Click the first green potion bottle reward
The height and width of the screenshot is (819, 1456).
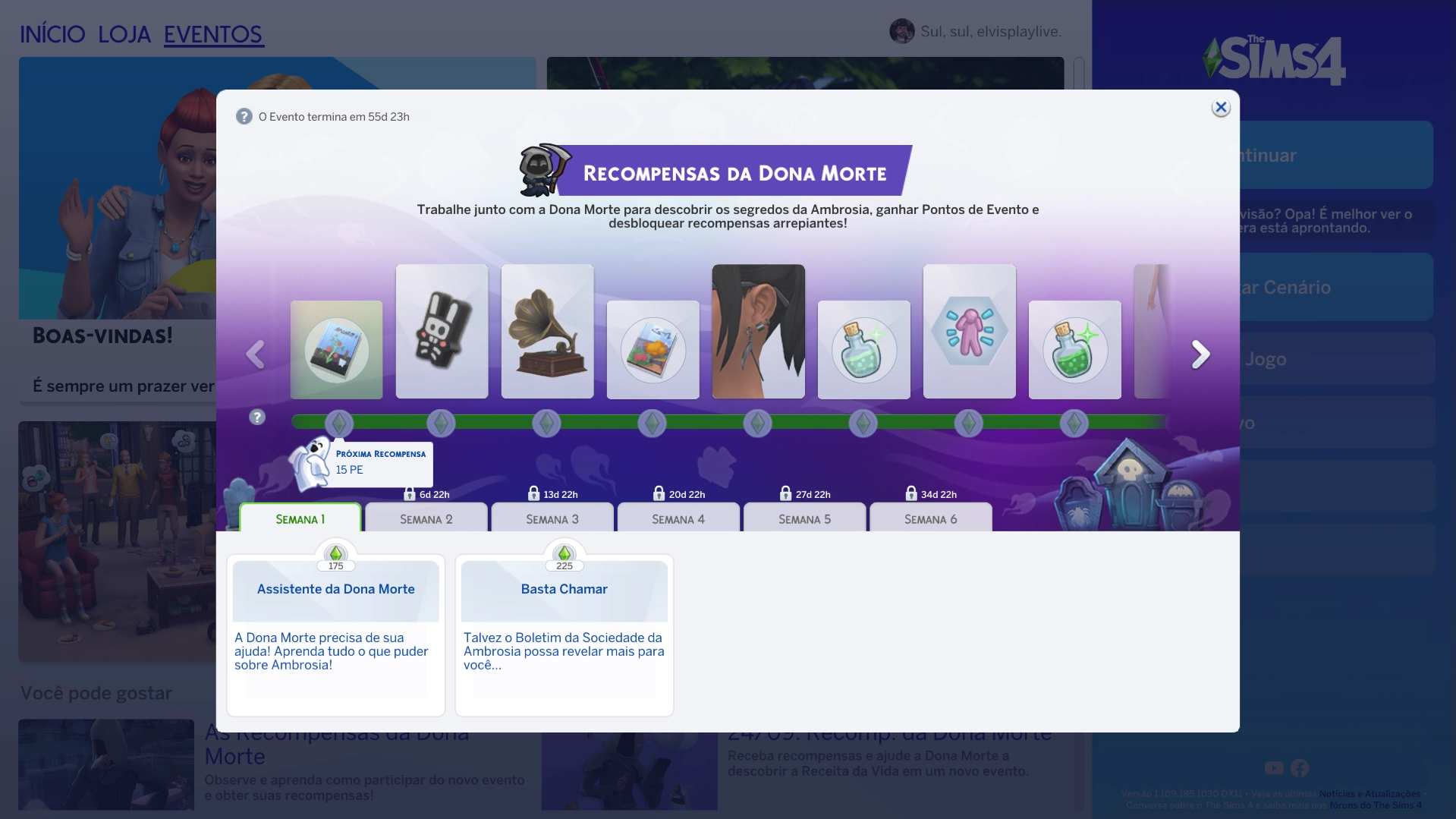863,350
